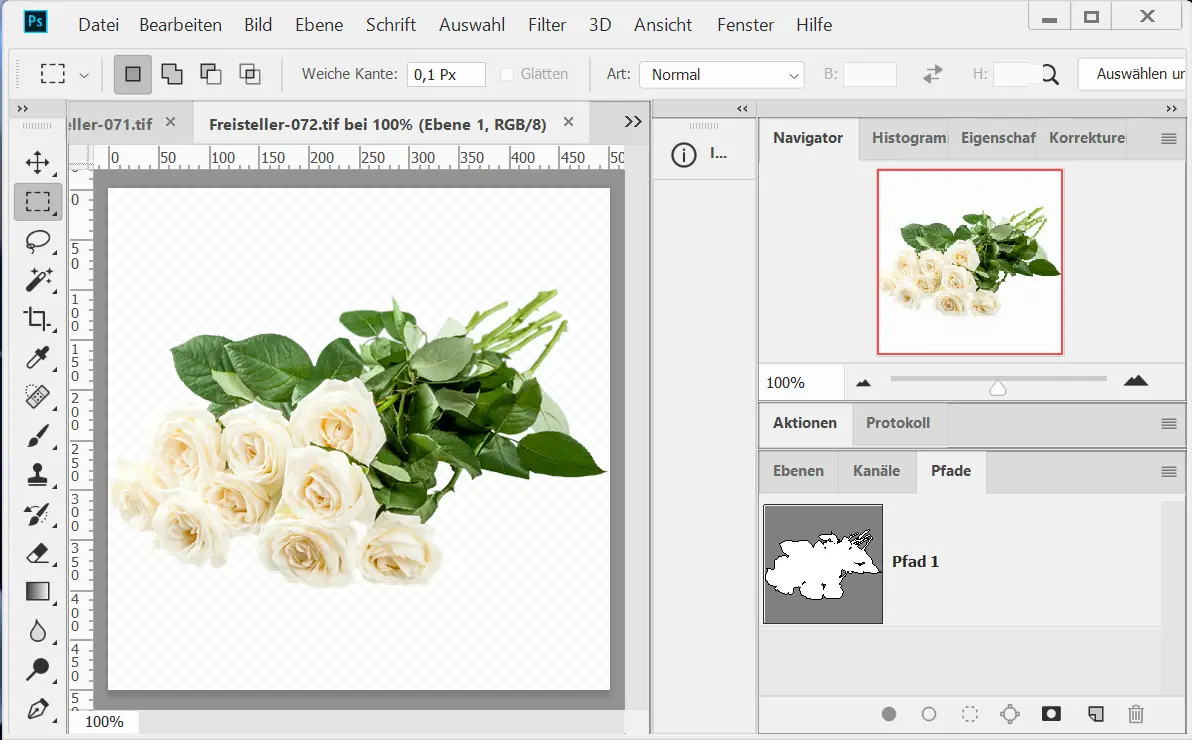Delete current path with trash icon
The height and width of the screenshot is (740, 1192).
click(x=1136, y=714)
